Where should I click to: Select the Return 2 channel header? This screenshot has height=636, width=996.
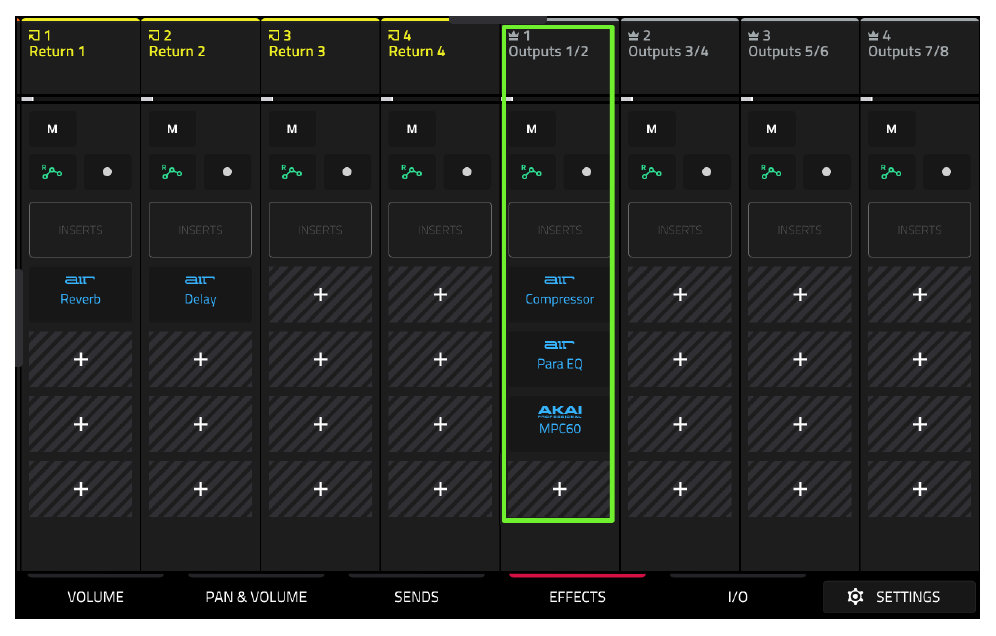tap(200, 57)
